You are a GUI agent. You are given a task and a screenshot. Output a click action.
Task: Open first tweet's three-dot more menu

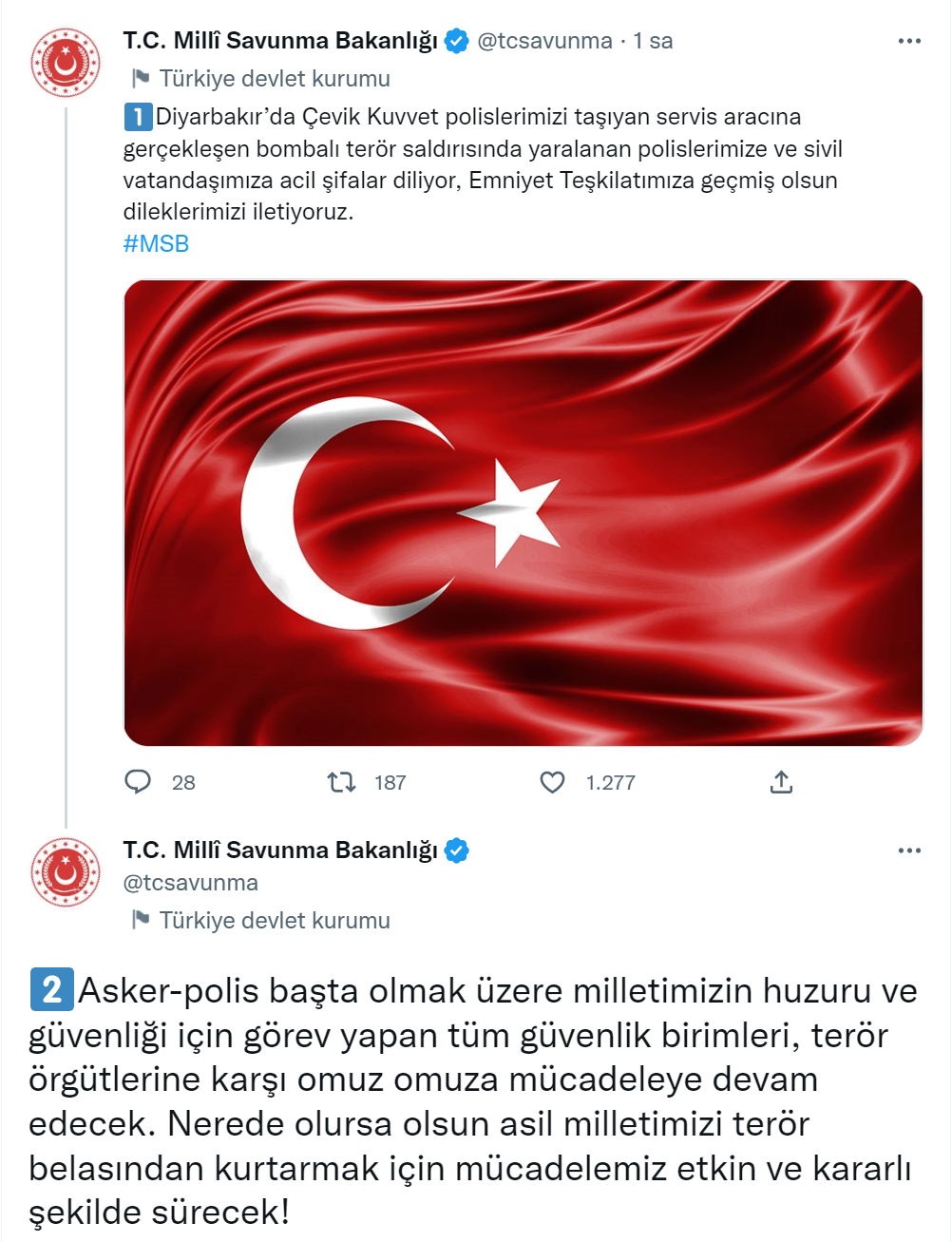(x=909, y=41)
